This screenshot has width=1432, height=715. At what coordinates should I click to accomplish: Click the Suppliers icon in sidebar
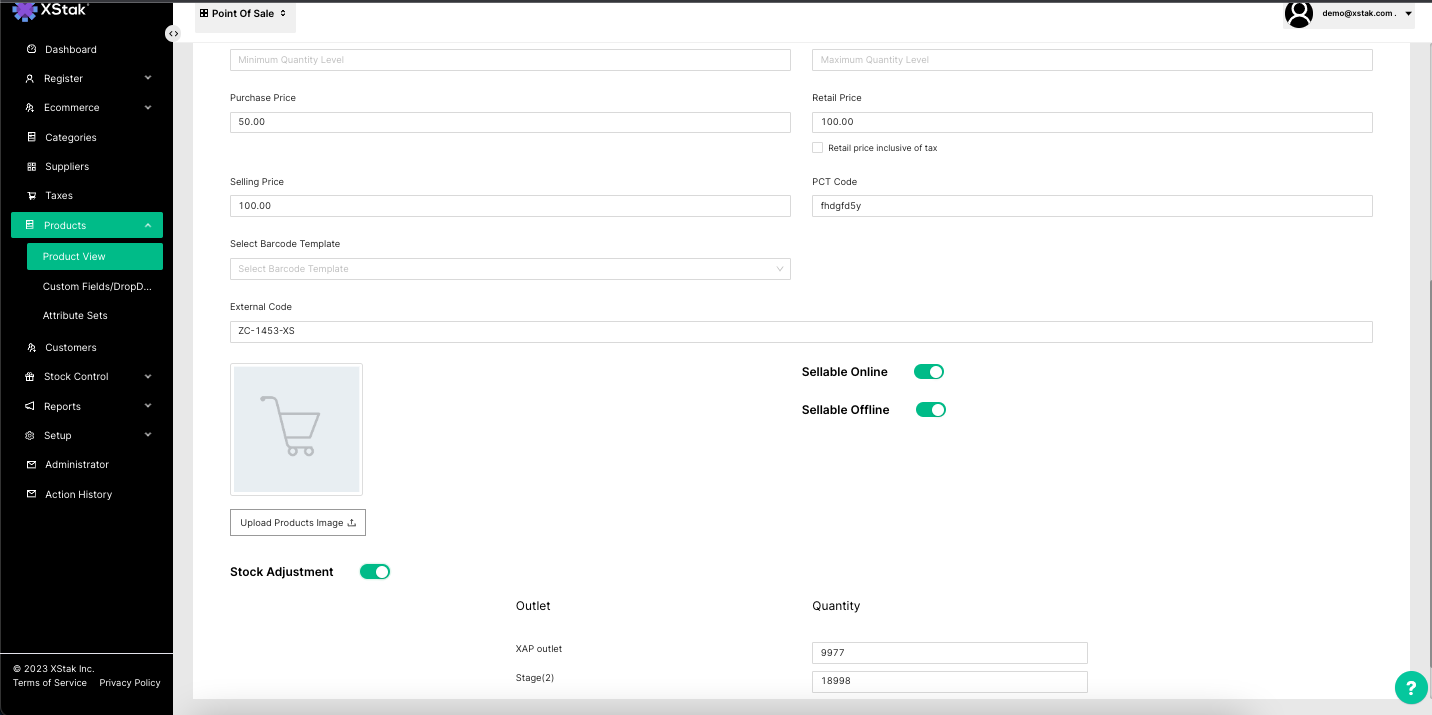[x=31, y=166]
